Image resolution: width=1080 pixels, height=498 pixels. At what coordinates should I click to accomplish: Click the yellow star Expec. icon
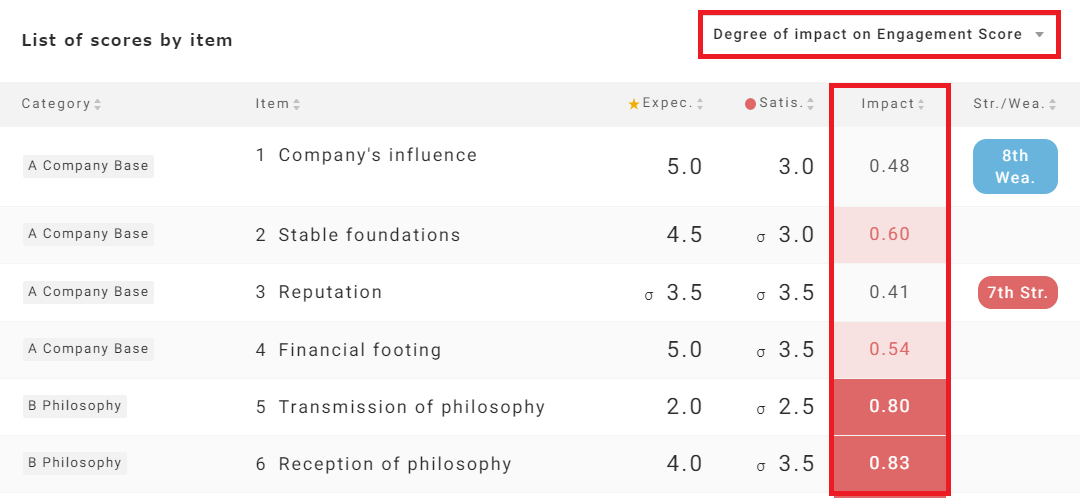pyautogui.click(x=633, y=104)
